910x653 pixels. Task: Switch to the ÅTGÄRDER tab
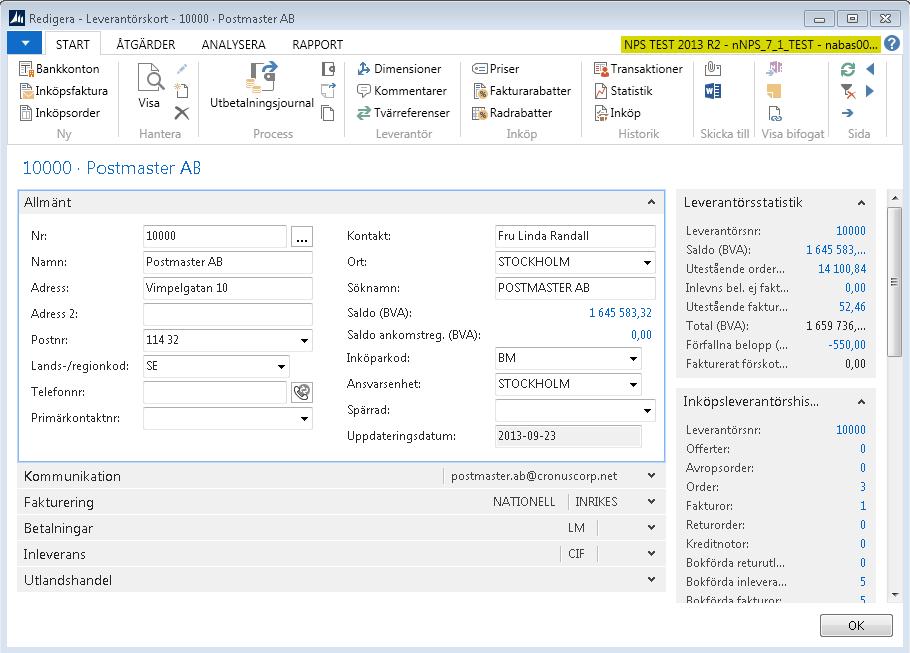(146, 45)
